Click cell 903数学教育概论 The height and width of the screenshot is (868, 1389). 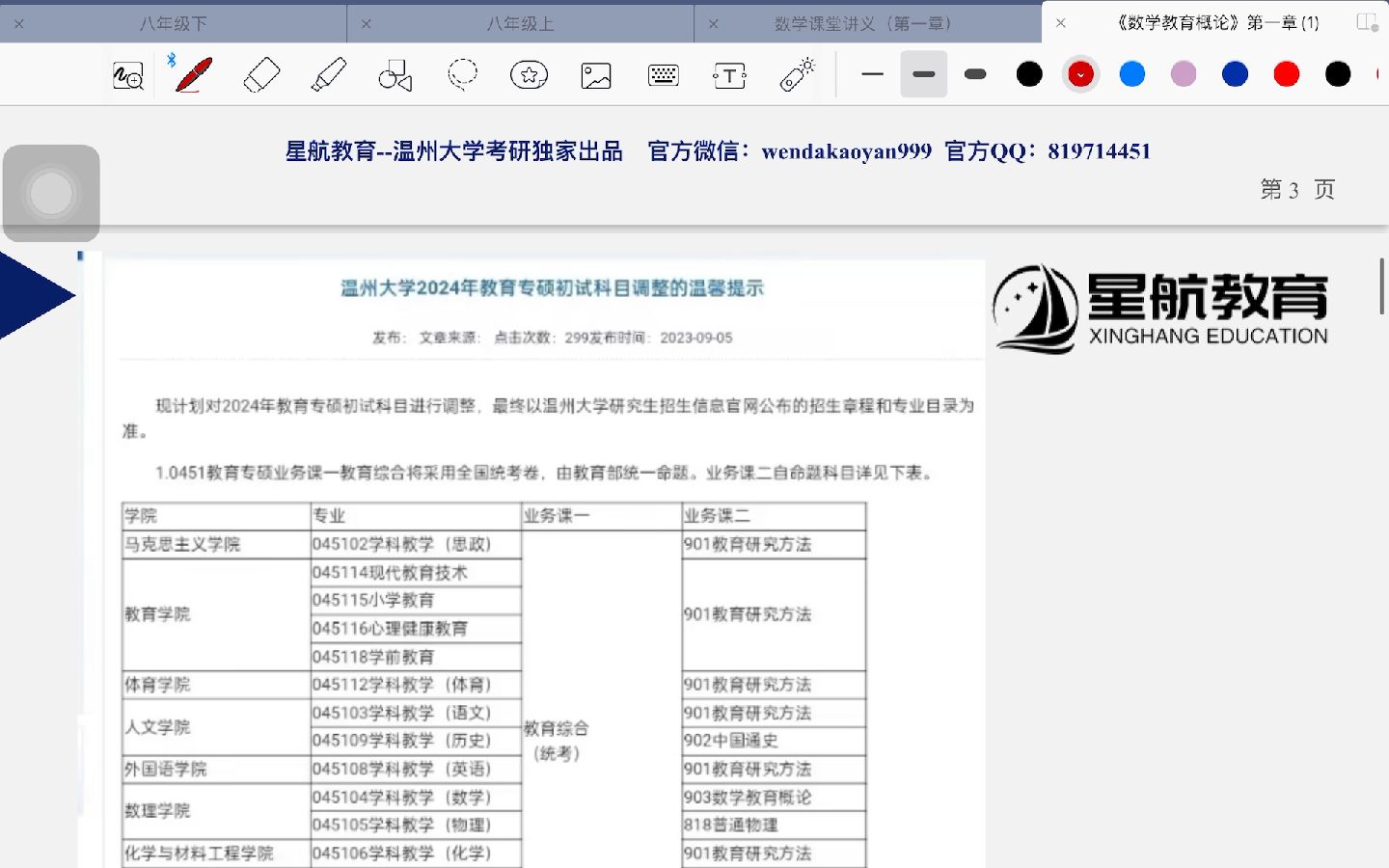(774, 798)
